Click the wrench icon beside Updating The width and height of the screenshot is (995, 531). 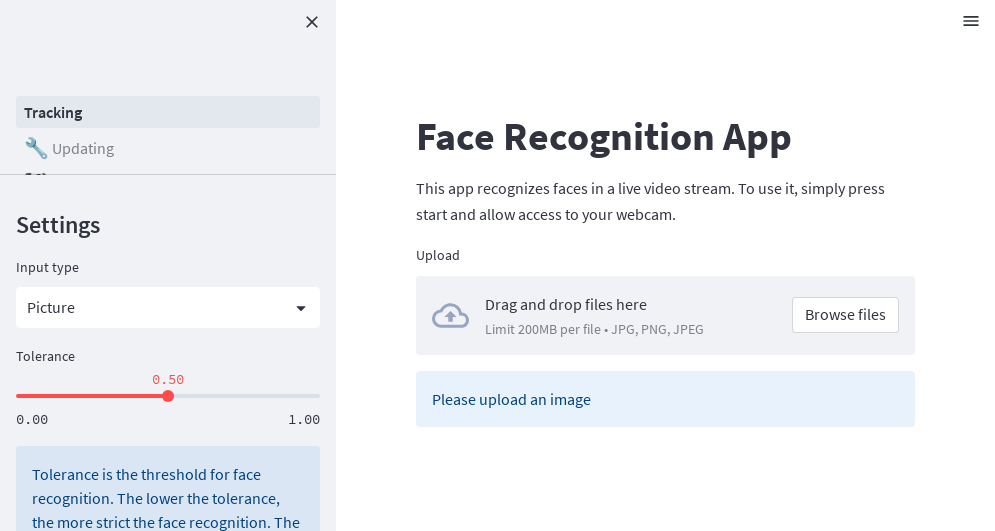point(36,148)
